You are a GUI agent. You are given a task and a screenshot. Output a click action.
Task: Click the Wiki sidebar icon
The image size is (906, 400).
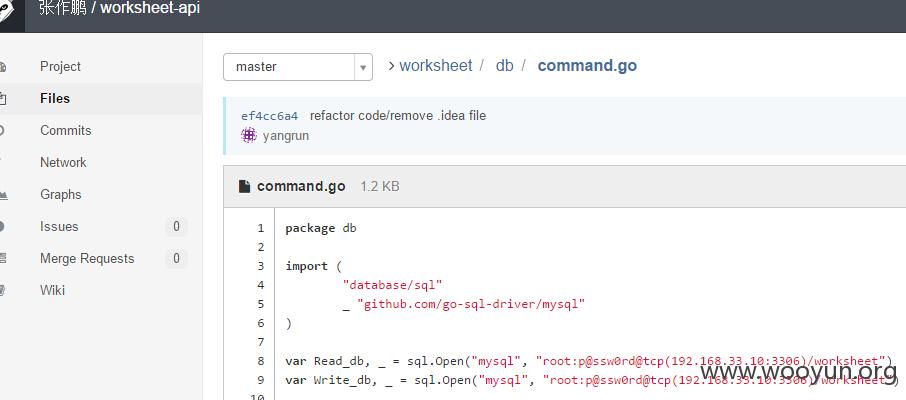pos(2,290)
